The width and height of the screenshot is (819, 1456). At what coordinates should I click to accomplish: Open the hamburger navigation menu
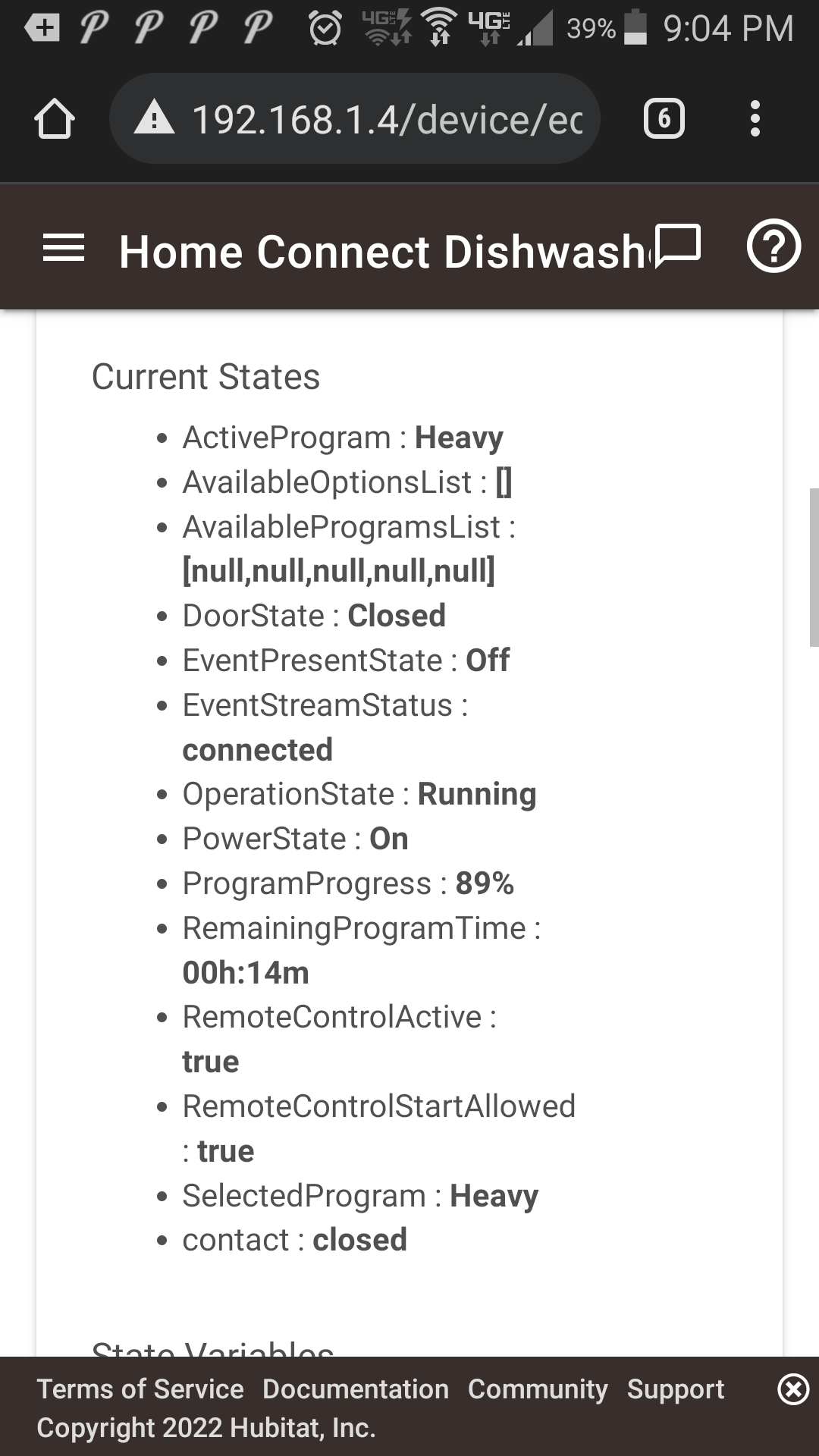(64, 249)
